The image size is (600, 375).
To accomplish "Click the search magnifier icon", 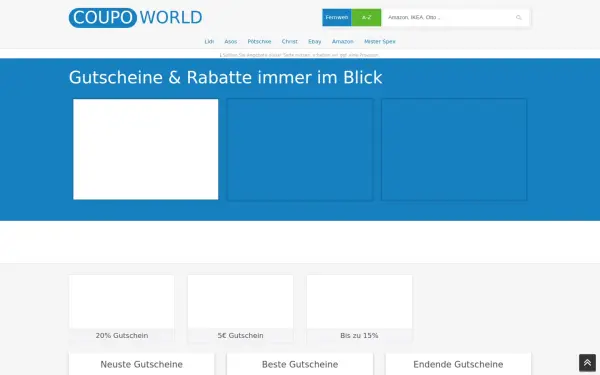I will [x=518, y=18].
